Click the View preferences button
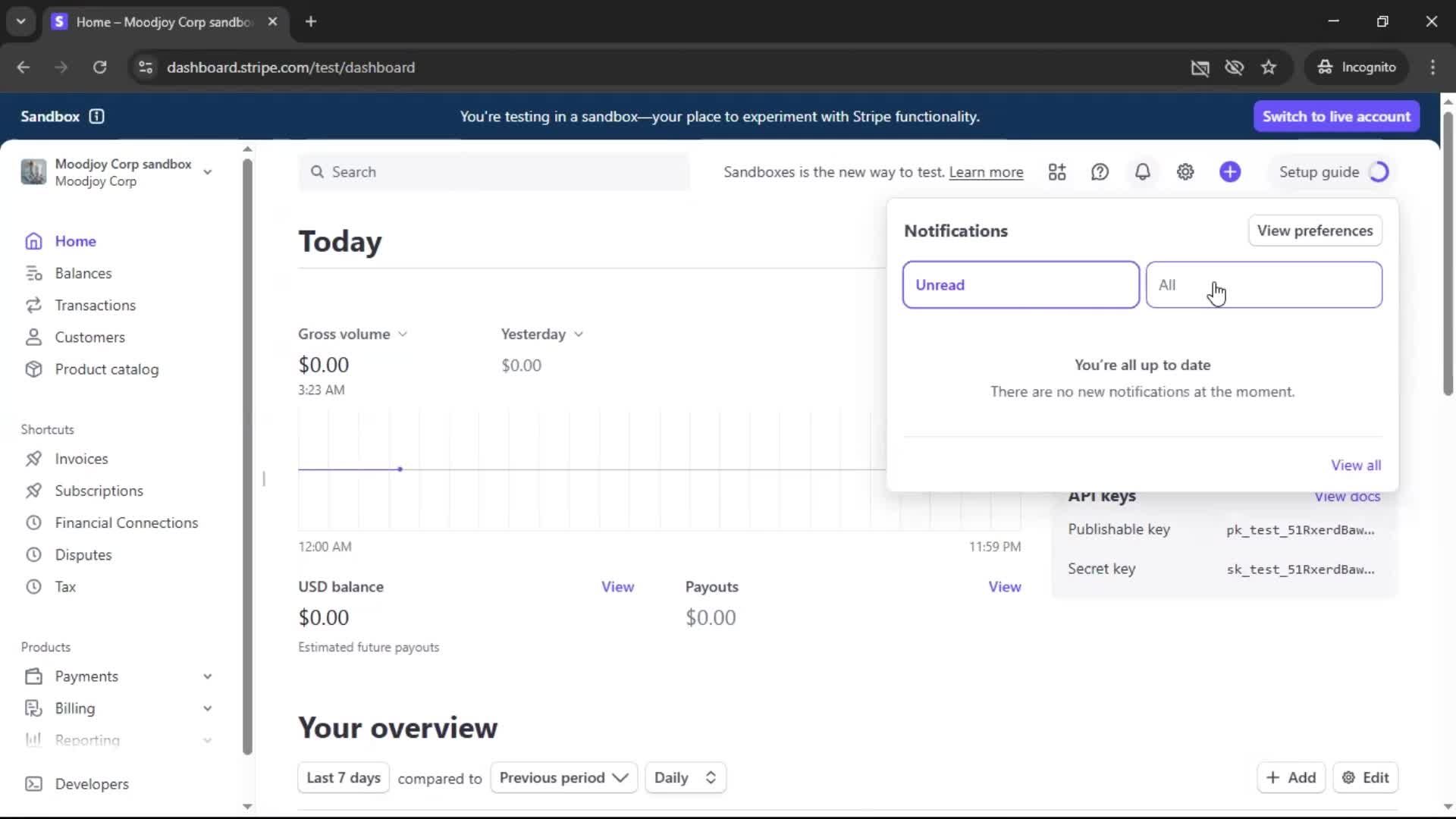 coord(1314,231)
